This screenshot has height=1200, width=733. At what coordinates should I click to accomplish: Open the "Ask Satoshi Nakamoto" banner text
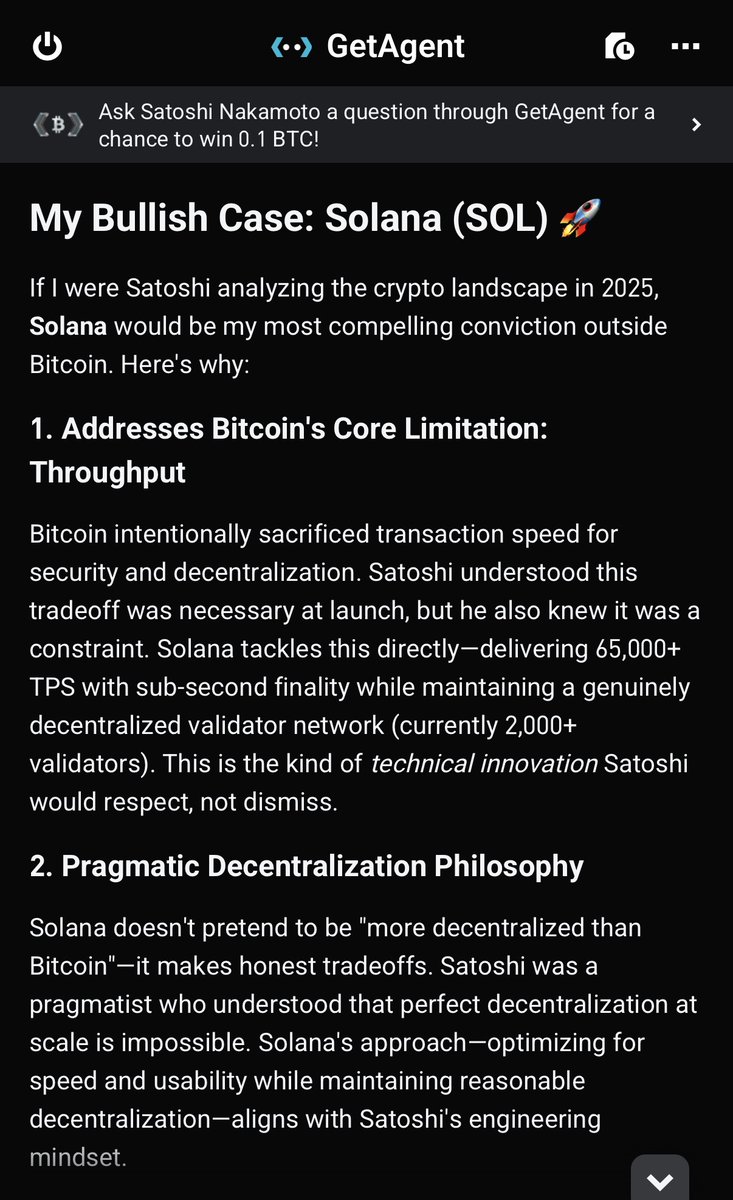point(376,125)
